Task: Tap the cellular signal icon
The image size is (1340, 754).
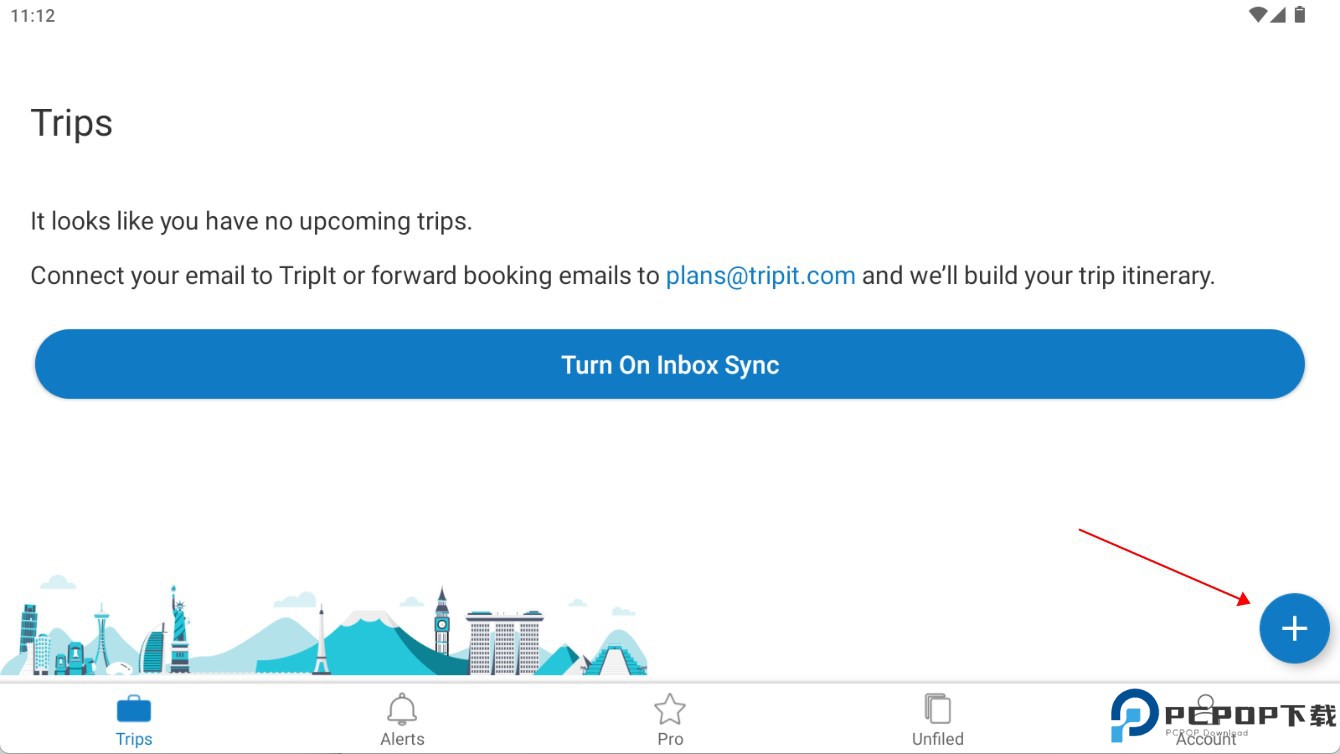Action: (1278, 15)
